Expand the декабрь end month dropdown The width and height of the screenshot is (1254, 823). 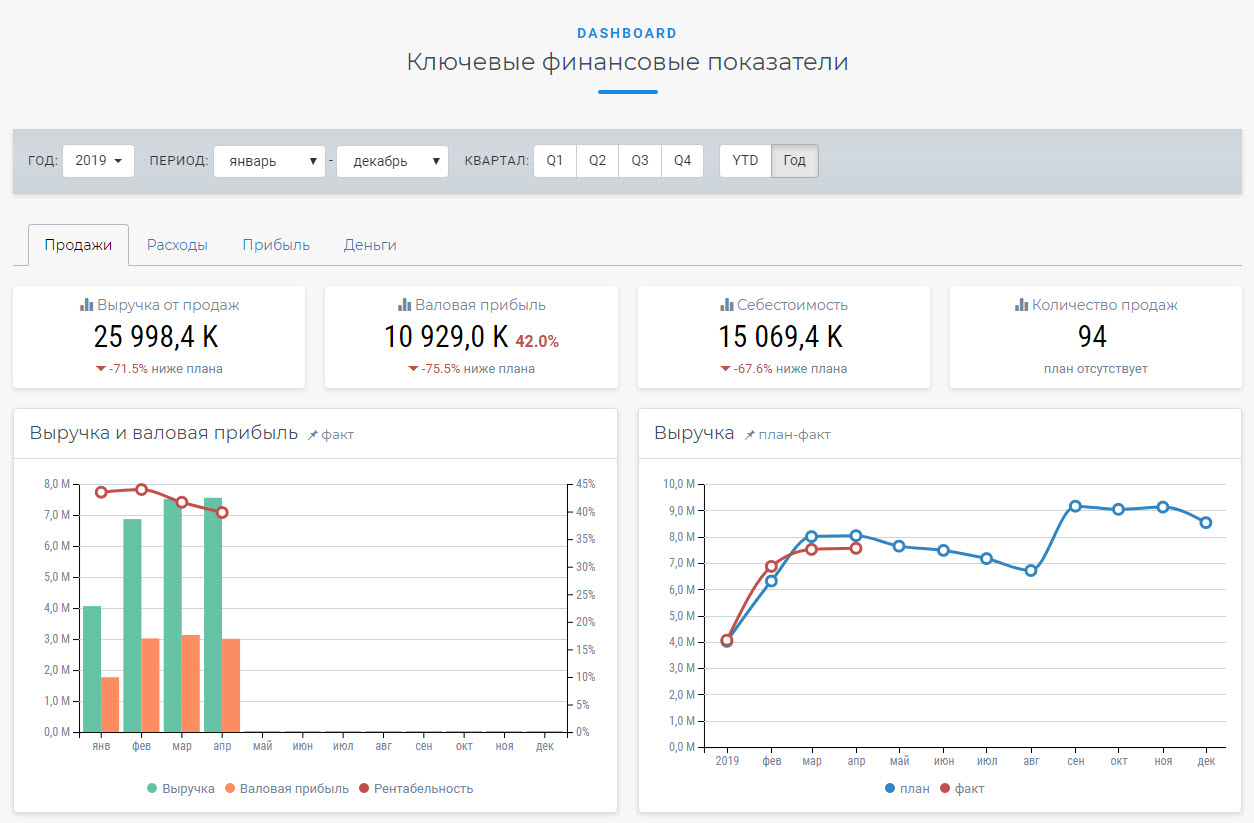(x=392, y=161)
